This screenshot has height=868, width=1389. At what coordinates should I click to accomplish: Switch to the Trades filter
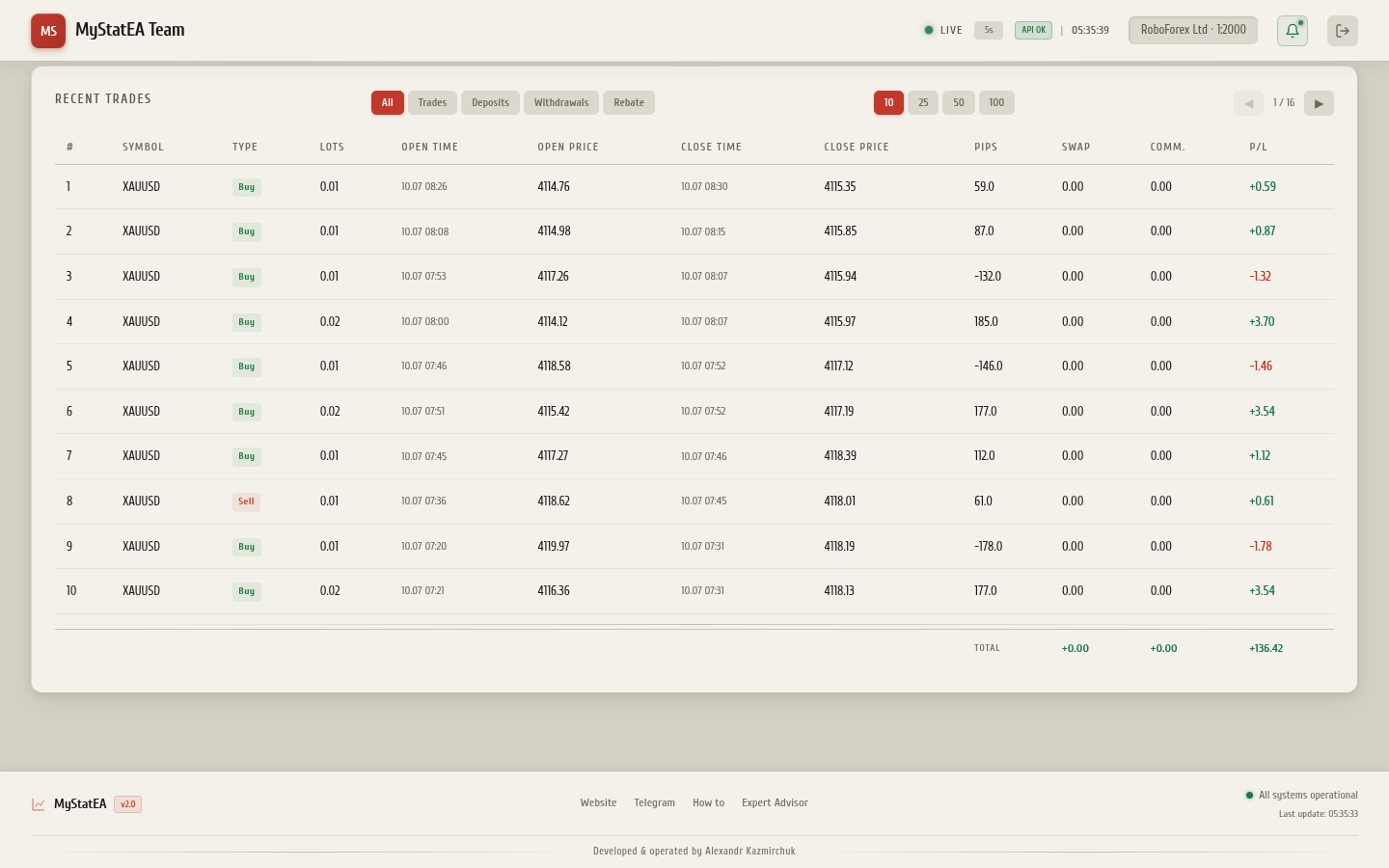[x=432, y=103]
